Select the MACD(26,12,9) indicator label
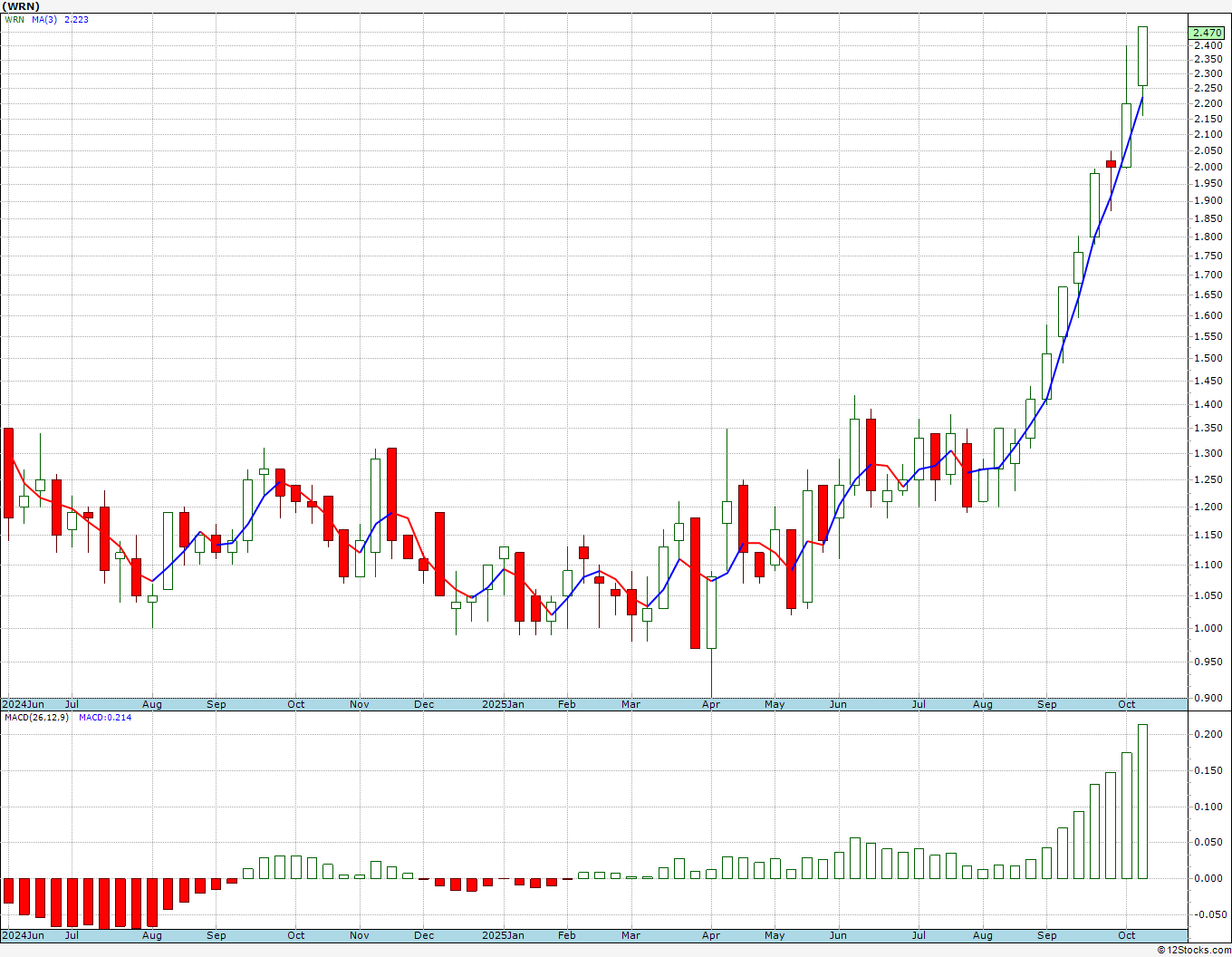This screenshot has width=1232, height=957. click(35, 717)
